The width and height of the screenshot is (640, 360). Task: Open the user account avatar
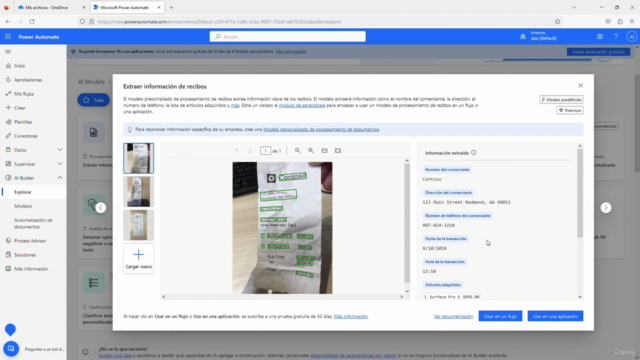631,37
